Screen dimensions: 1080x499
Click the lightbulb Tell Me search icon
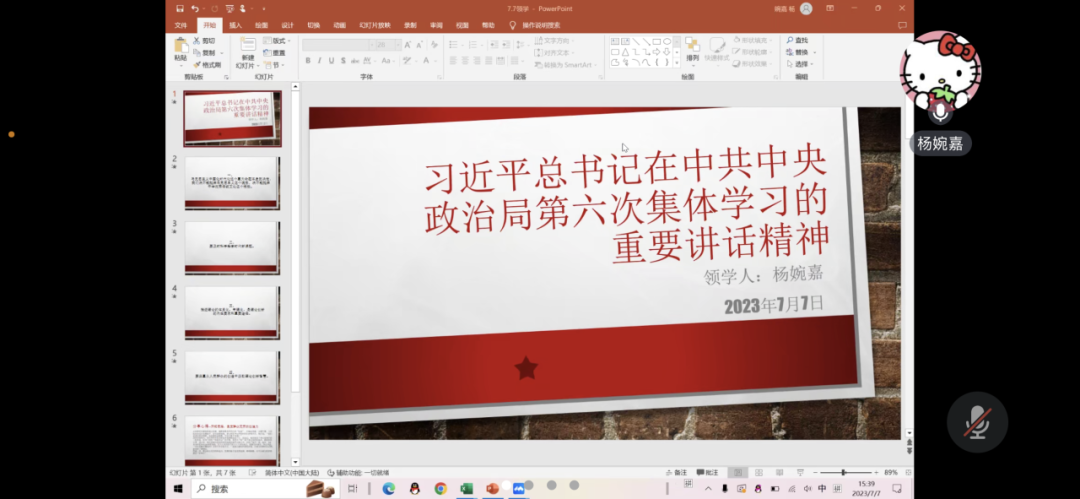click(512, 25)
